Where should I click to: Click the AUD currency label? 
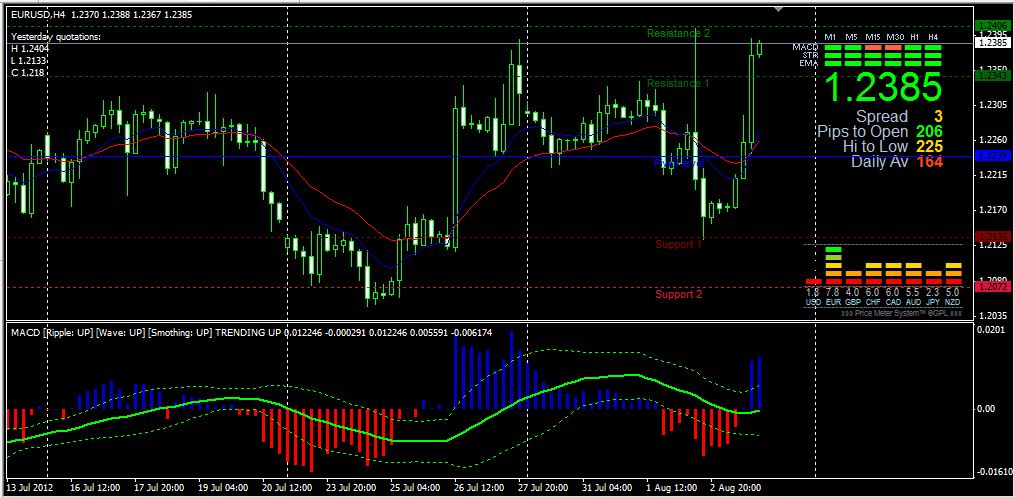point(913,302)
